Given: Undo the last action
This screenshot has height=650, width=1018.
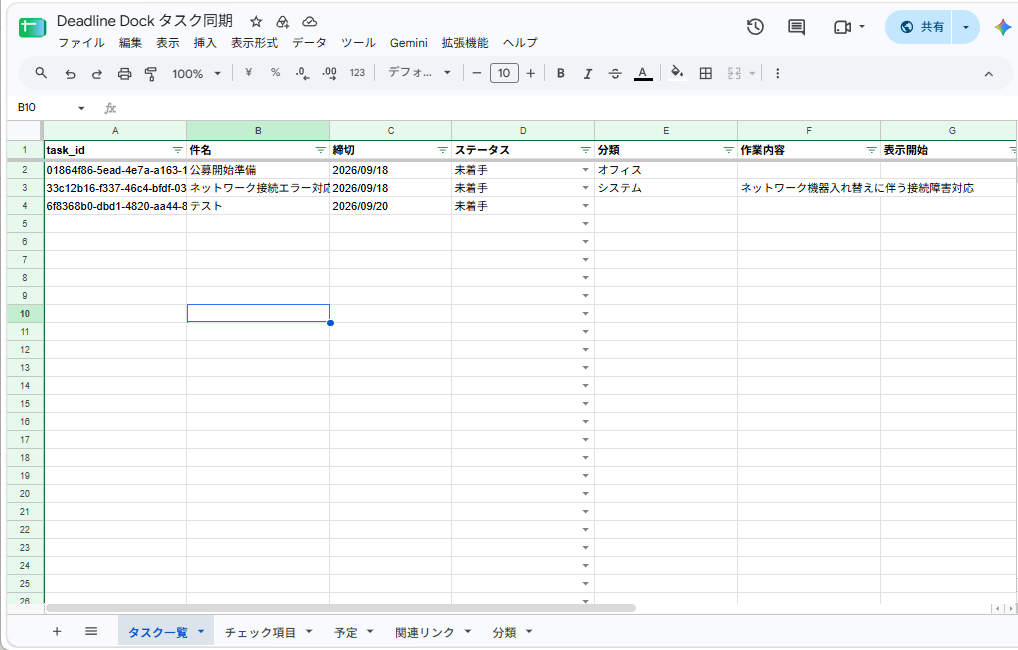Looking at the screenshot, I should [70, 73].
